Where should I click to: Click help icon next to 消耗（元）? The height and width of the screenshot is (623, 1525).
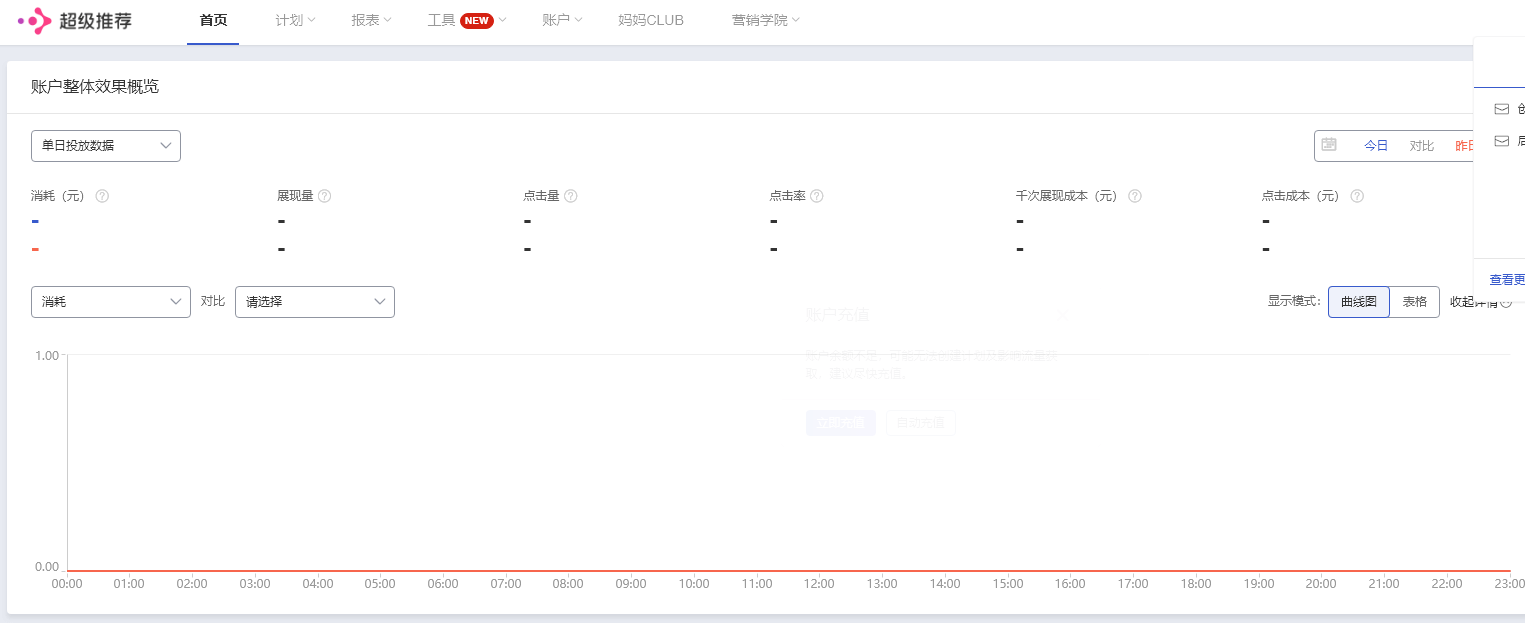tap(102, 196)
